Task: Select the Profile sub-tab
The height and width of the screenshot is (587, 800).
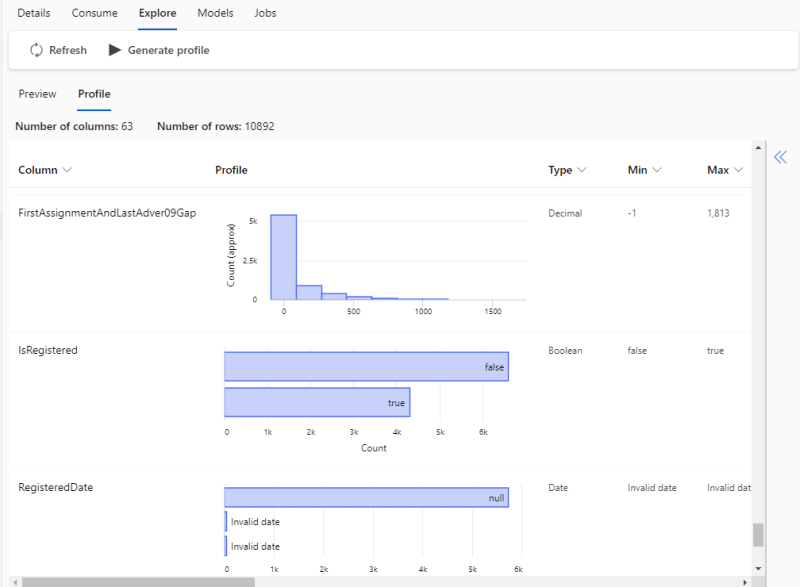Action: [94, 94]
